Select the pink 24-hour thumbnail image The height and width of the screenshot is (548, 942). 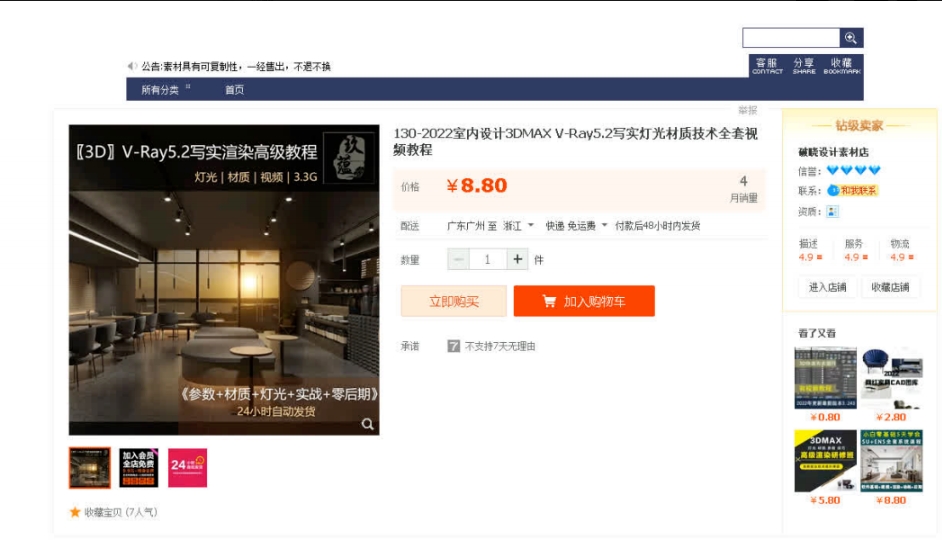coord(187,467)
